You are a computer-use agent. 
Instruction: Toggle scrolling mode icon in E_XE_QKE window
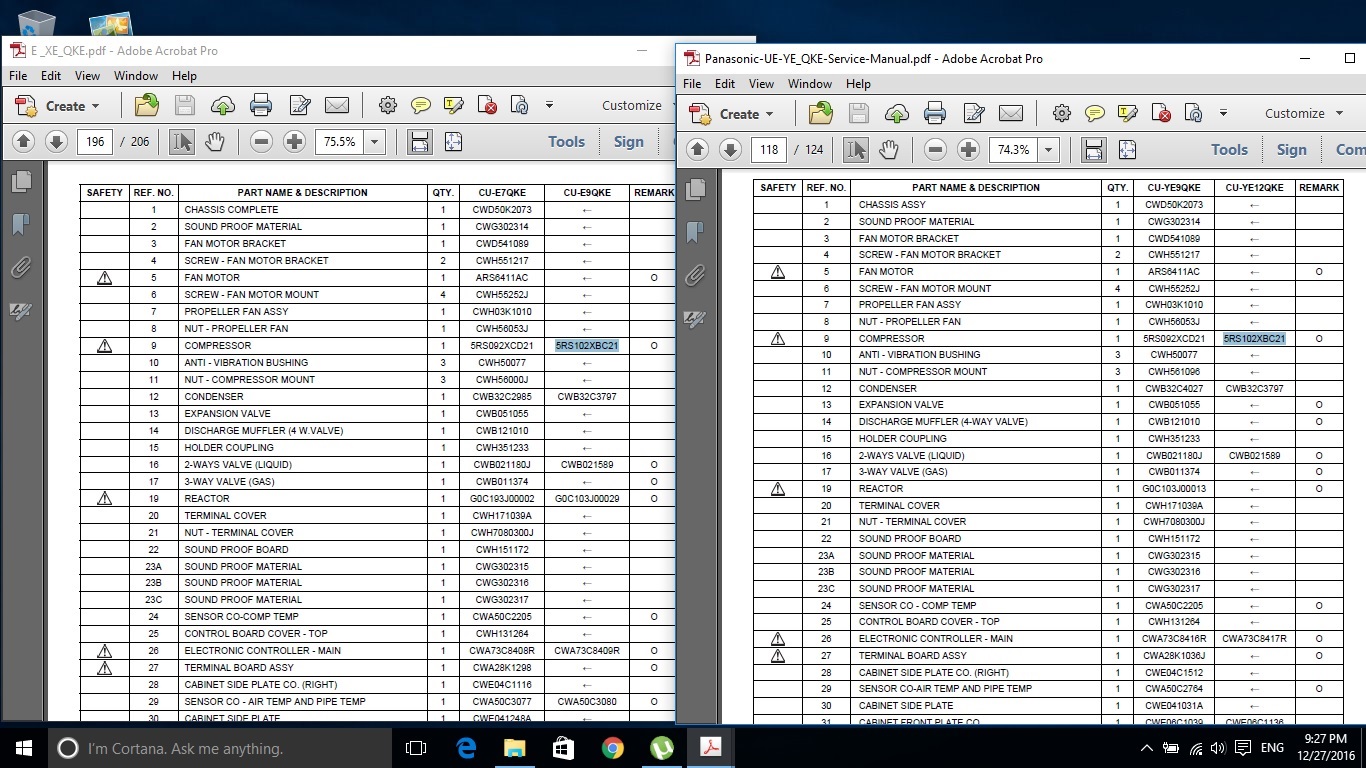click(x=420, y=142)
